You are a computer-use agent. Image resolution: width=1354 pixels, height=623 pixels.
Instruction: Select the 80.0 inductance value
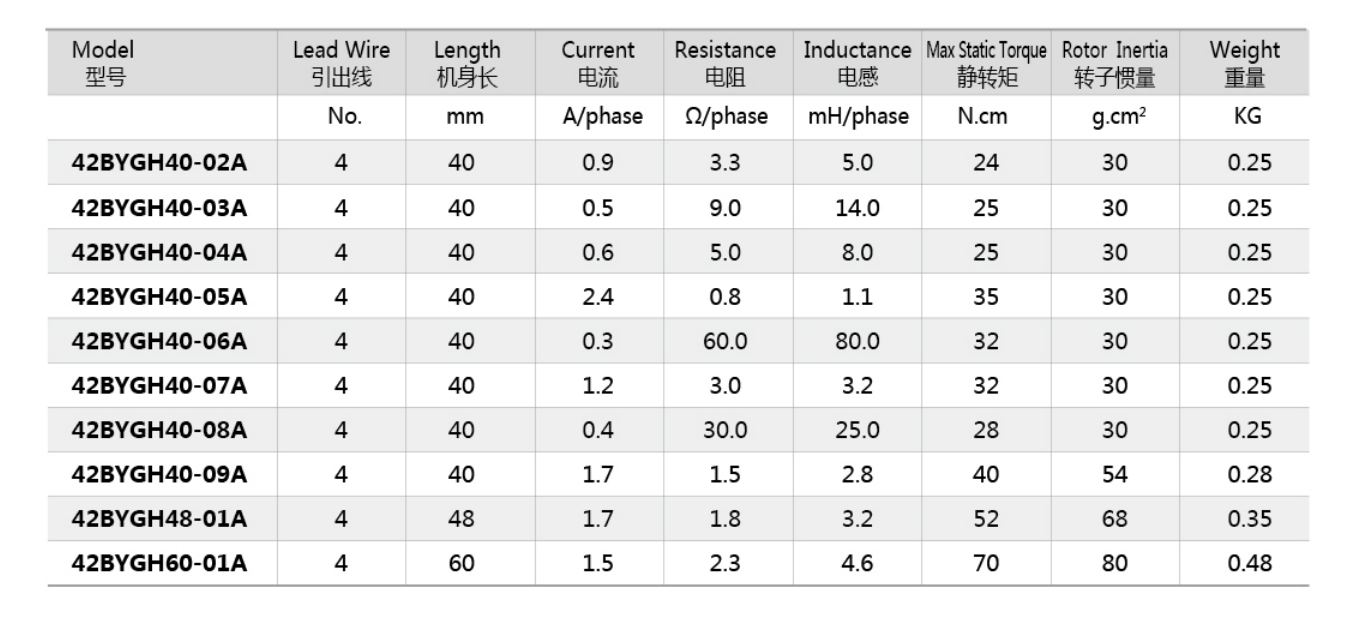point(857,342)
